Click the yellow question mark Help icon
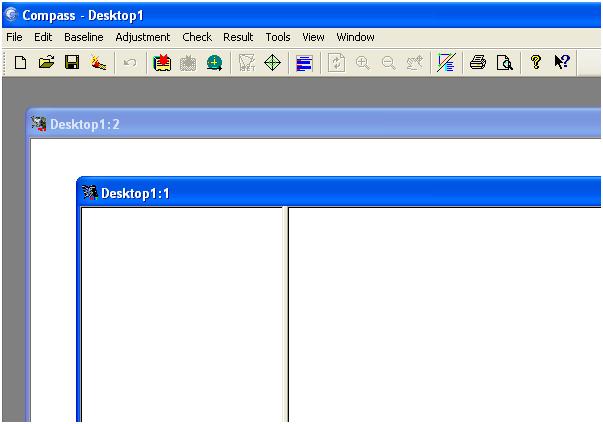The image size is (603, 424). click(x=536, y=63)
